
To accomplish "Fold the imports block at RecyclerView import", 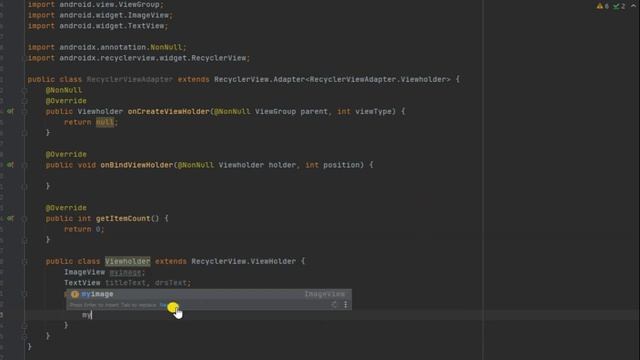I will click(x=24, y=58).
